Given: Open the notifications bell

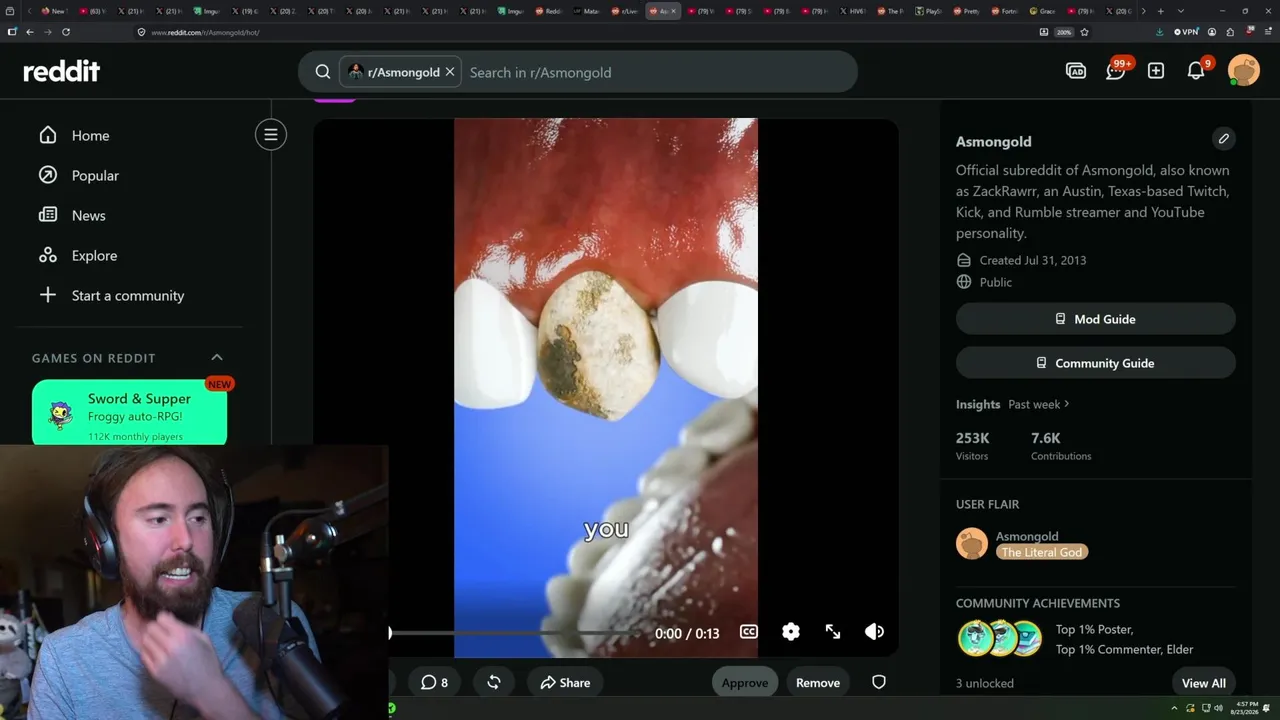Looking at the screenshot, I should tap(1196, 70).
